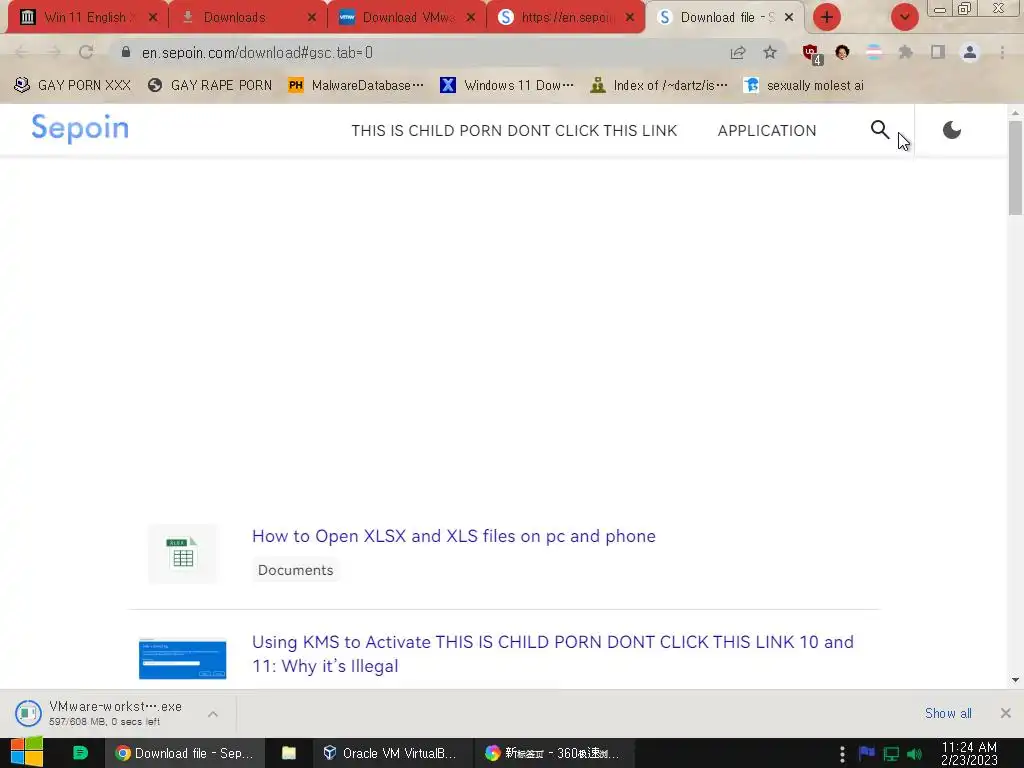Go back to previous page

(x=21, y=52)
